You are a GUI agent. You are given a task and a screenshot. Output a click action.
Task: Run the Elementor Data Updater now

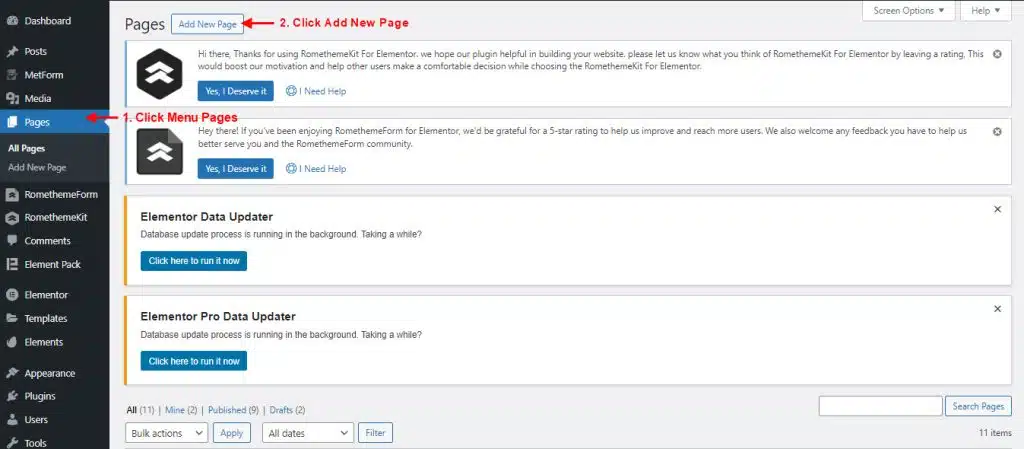[194, 260]
